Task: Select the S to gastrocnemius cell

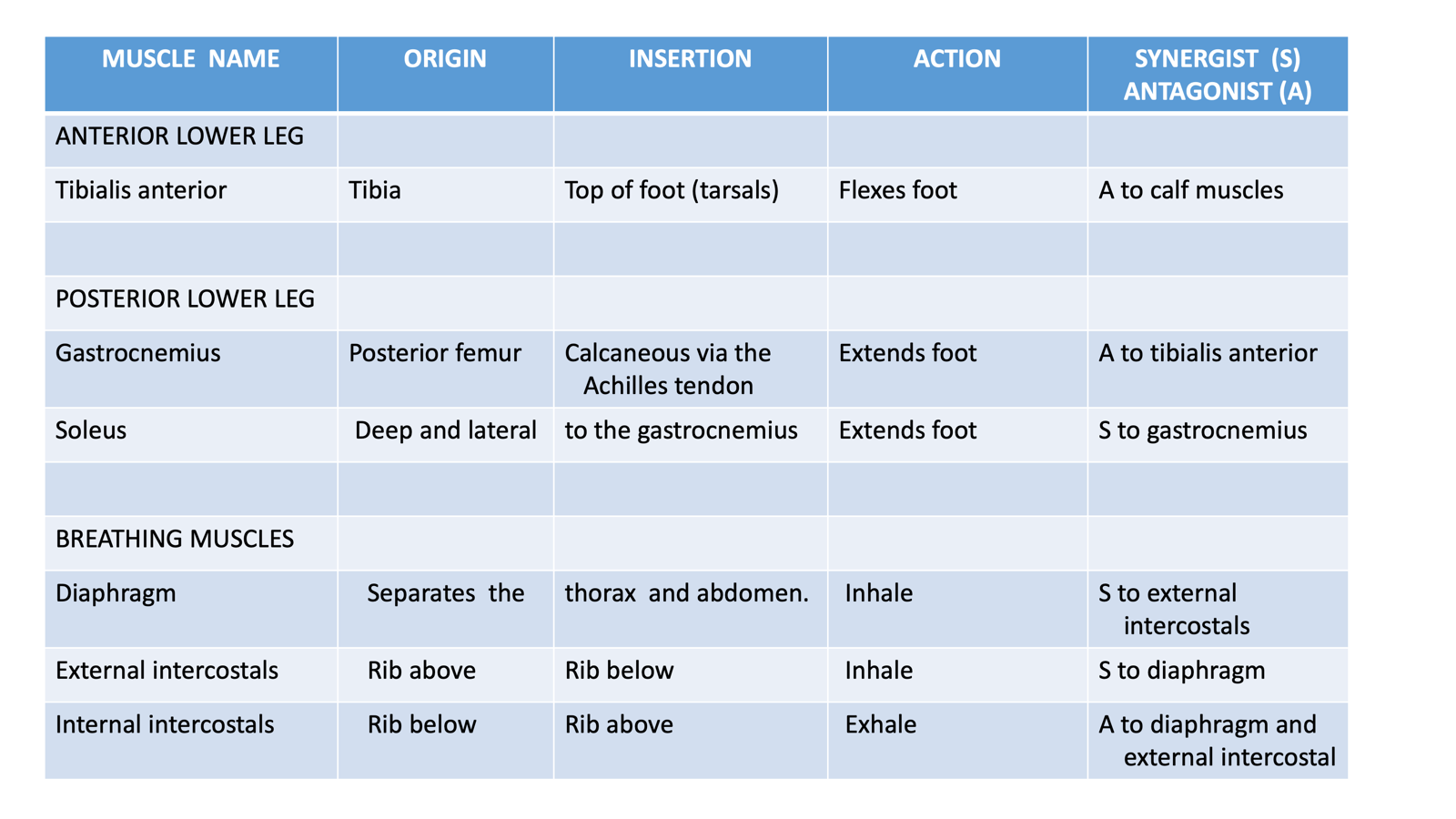Action: (1218, 435)
